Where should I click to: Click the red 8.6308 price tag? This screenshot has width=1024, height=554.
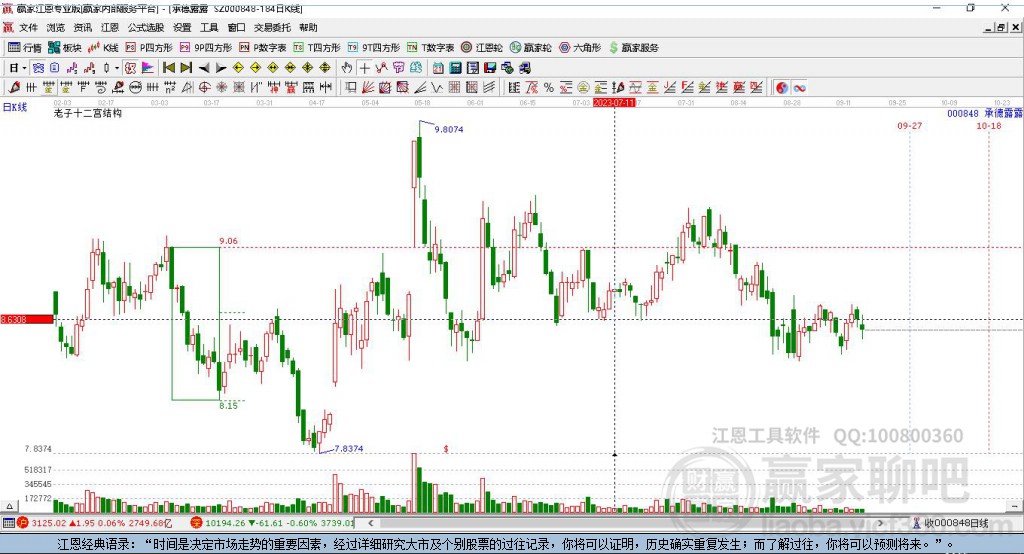tap(27, 319)
